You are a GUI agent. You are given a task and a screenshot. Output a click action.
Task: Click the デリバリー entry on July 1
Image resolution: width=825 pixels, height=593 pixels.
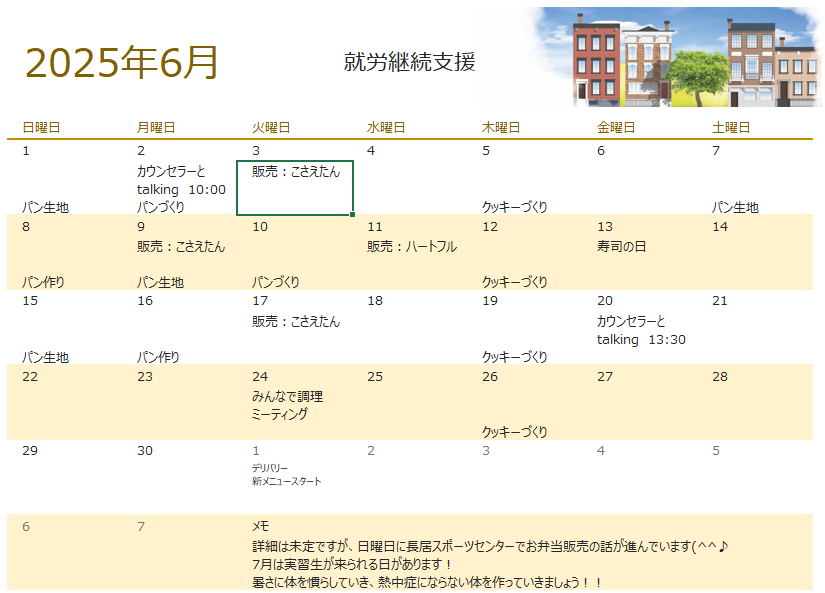270,468
